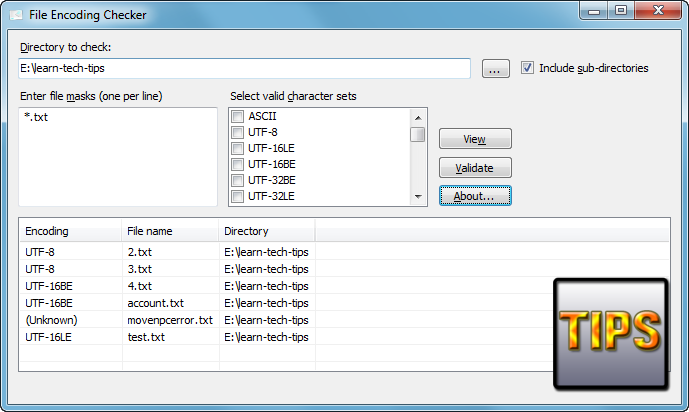Click the Directory to check input field

click(244, 69)
